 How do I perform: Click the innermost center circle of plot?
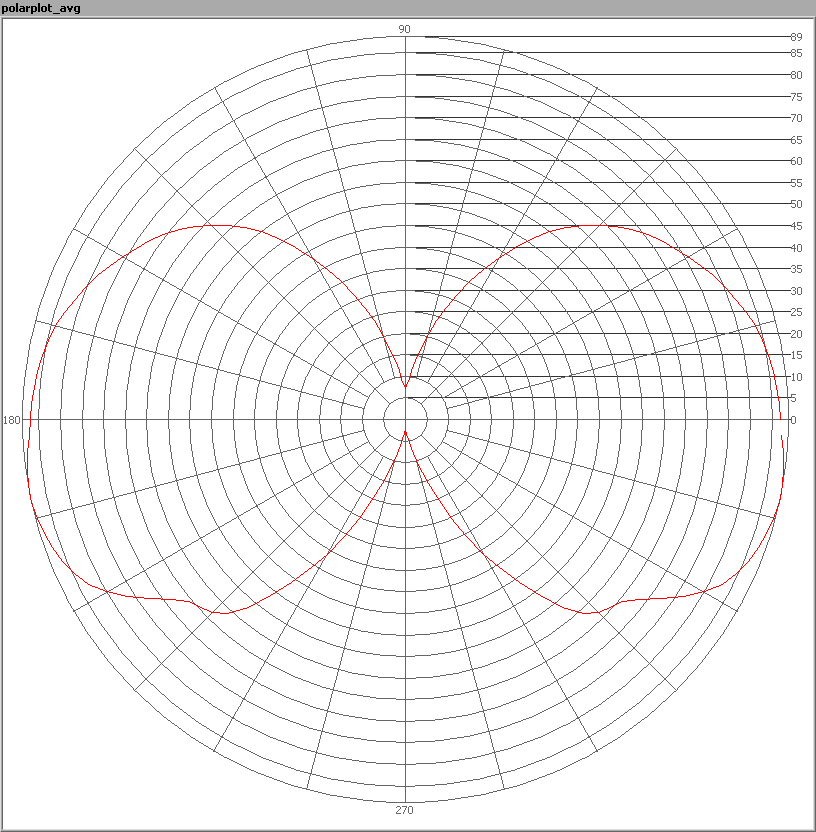pyautogui.click(x=405, y=420)
